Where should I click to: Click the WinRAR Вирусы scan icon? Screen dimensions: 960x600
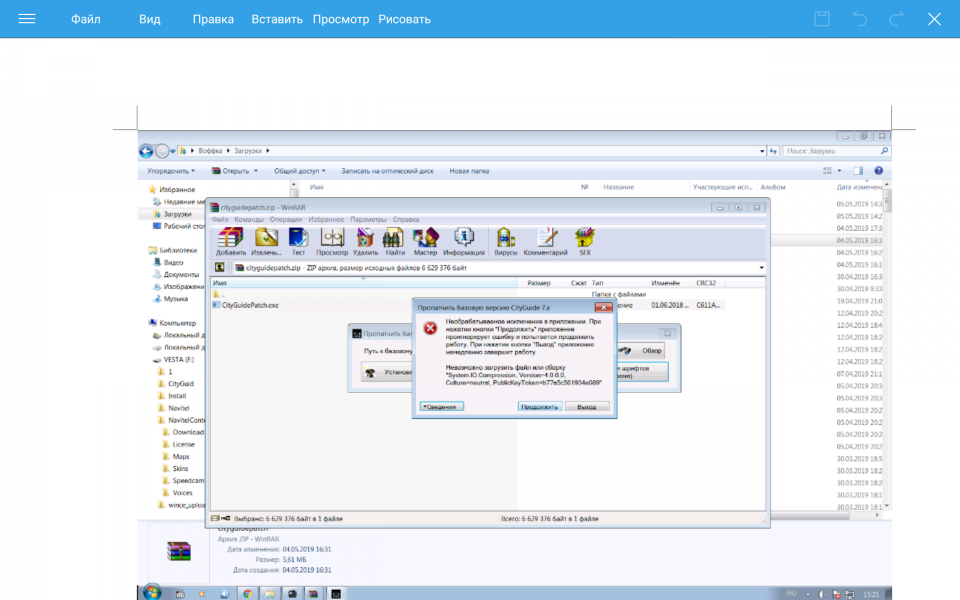click(506, 241)
